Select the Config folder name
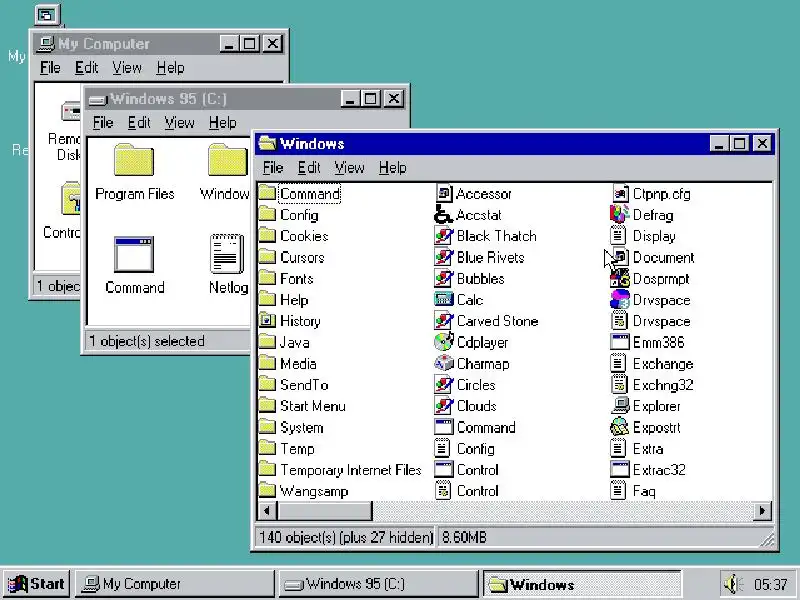Image resolution: width=800 pixels, height=600 pixels. (299, 215)
